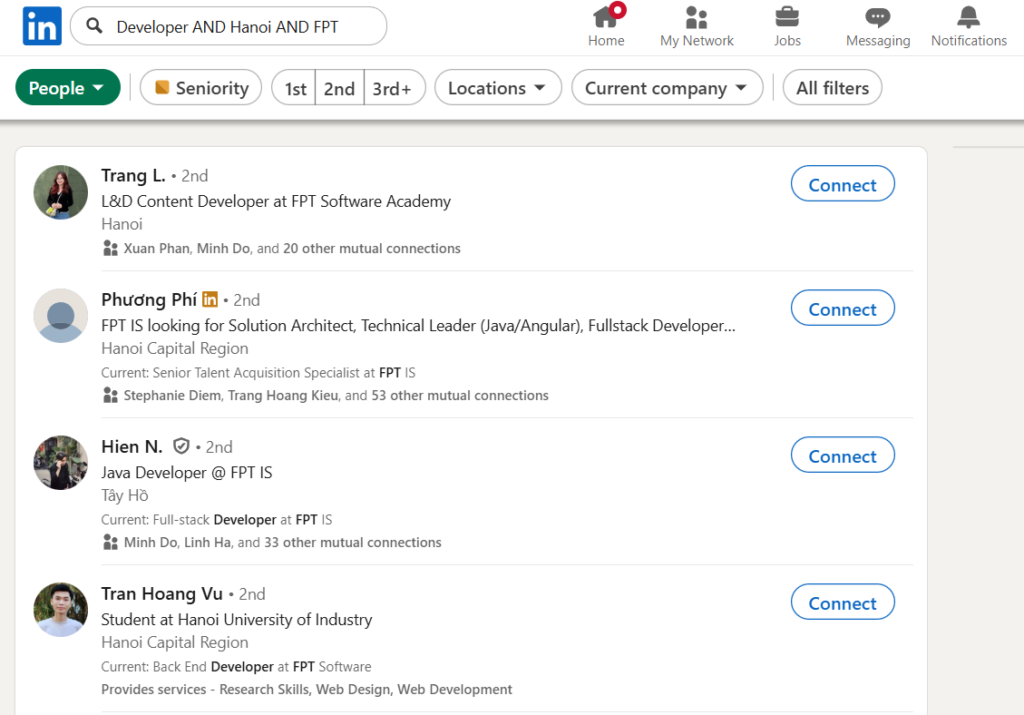Click mutual connections icon under Phương Phí
Screen dimensions: 1024x715
pos(110,395)
